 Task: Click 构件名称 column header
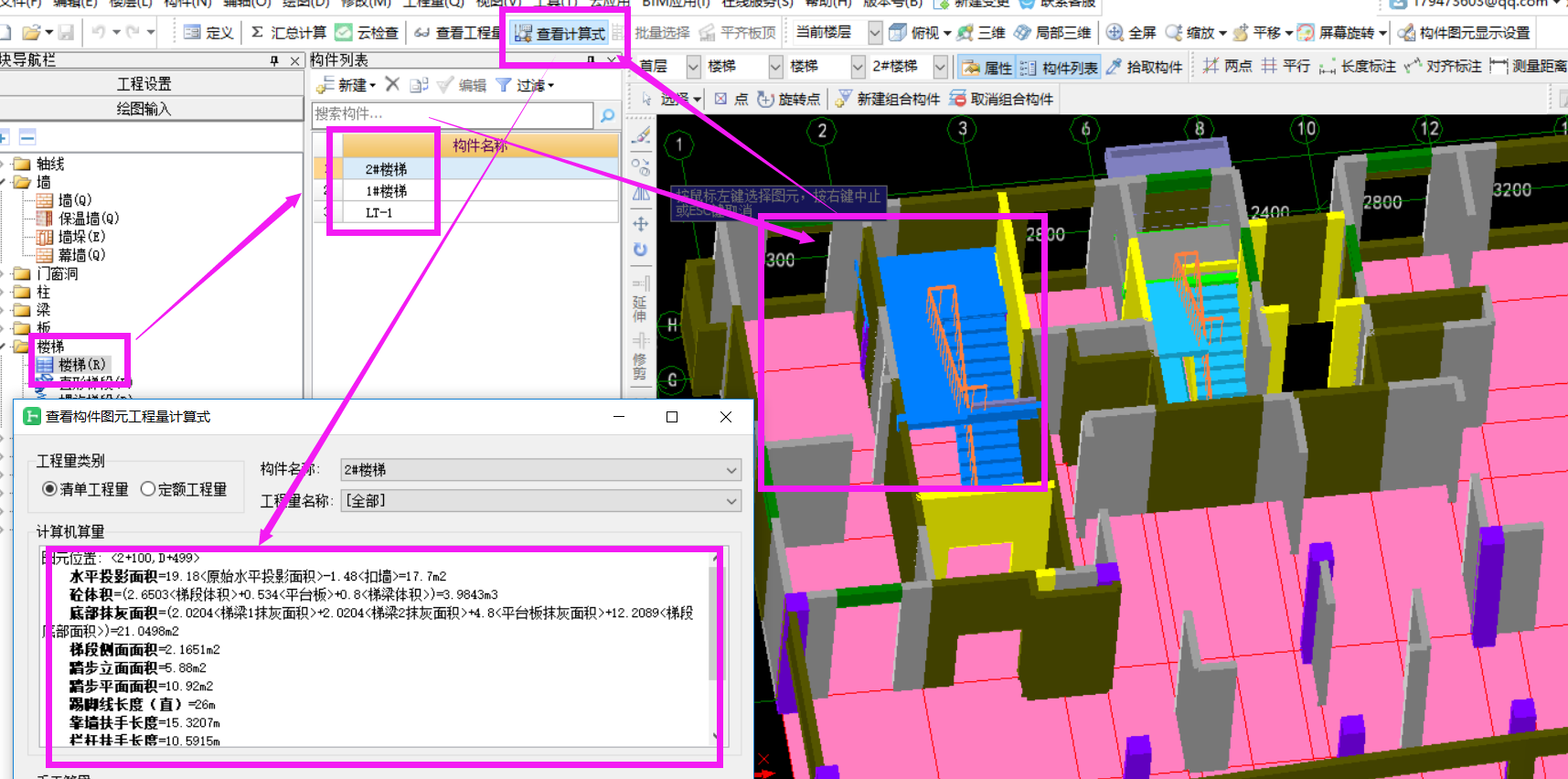(480, 145)
